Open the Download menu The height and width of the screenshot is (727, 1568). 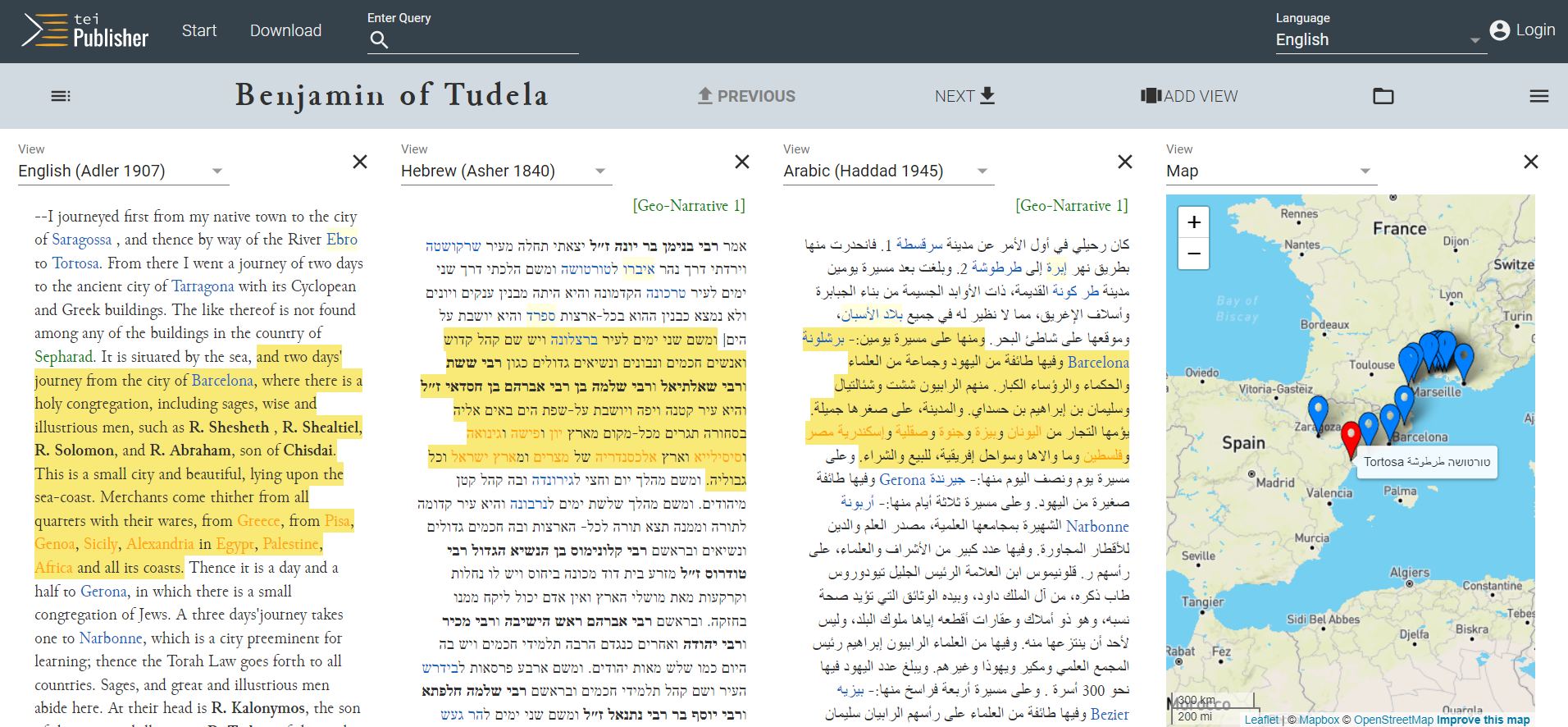pos(285,30)
